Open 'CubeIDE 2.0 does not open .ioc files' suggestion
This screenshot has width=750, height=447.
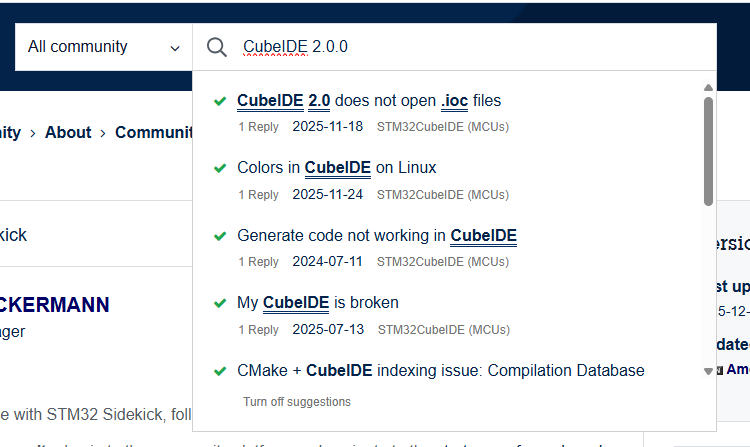click(x=369, y=101)
